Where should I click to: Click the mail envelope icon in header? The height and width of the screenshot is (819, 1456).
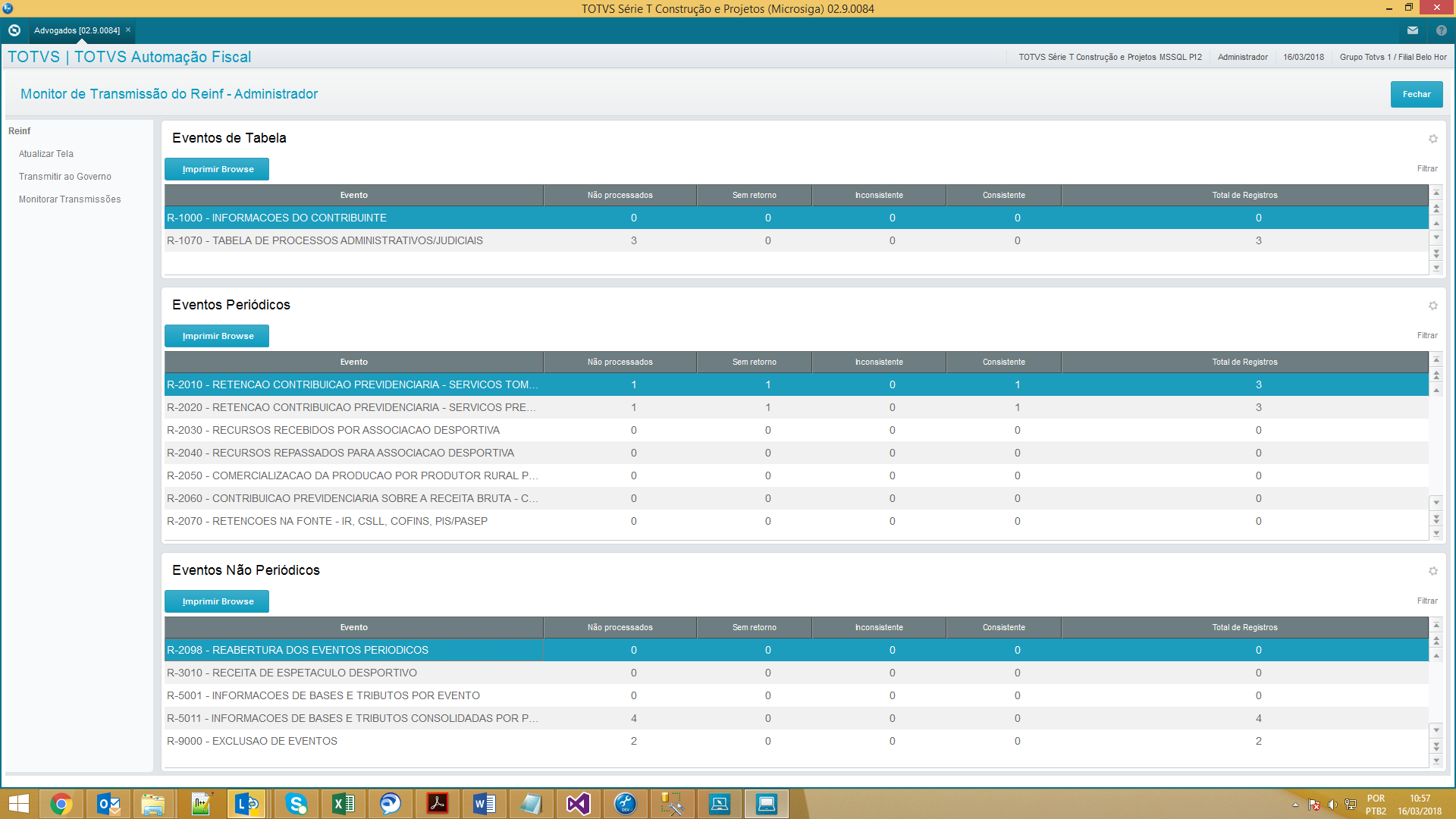tap(1412, 30)
